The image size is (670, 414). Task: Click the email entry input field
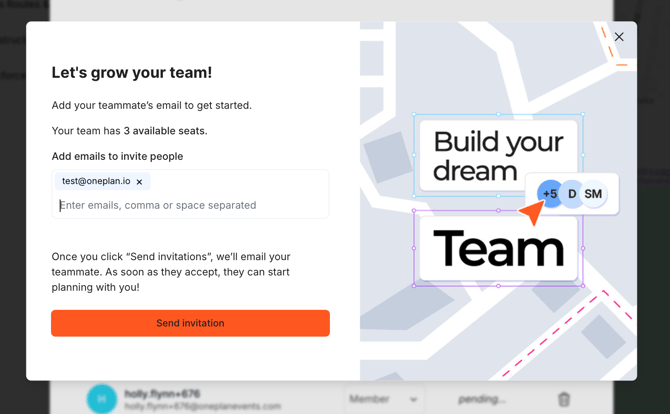coord(190,206)
